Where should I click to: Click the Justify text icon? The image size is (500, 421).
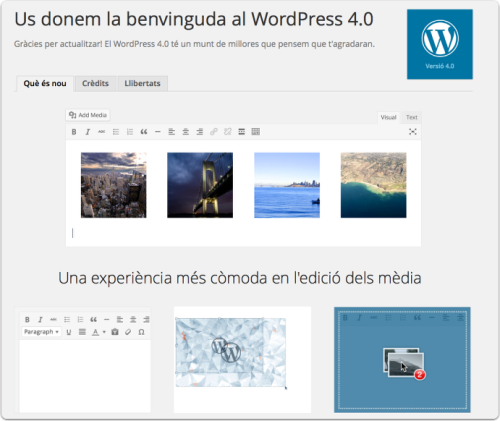(82, 332)
